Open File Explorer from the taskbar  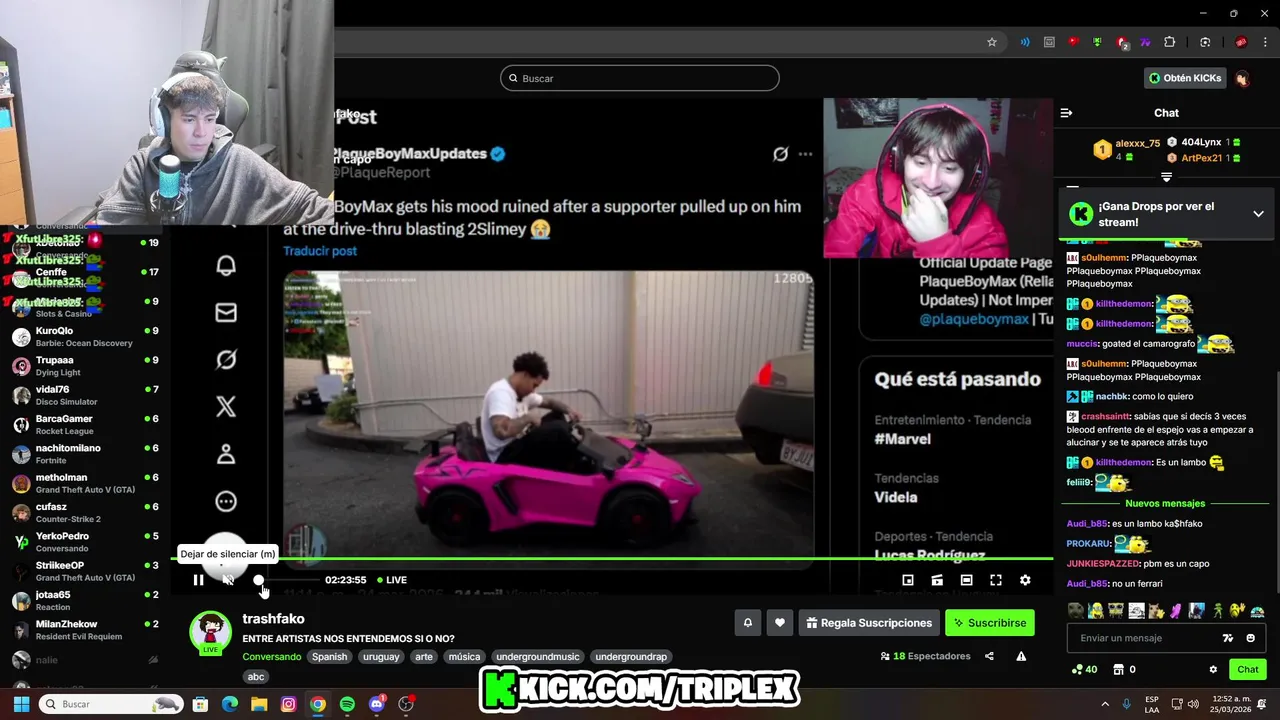[x=259, y=704]
